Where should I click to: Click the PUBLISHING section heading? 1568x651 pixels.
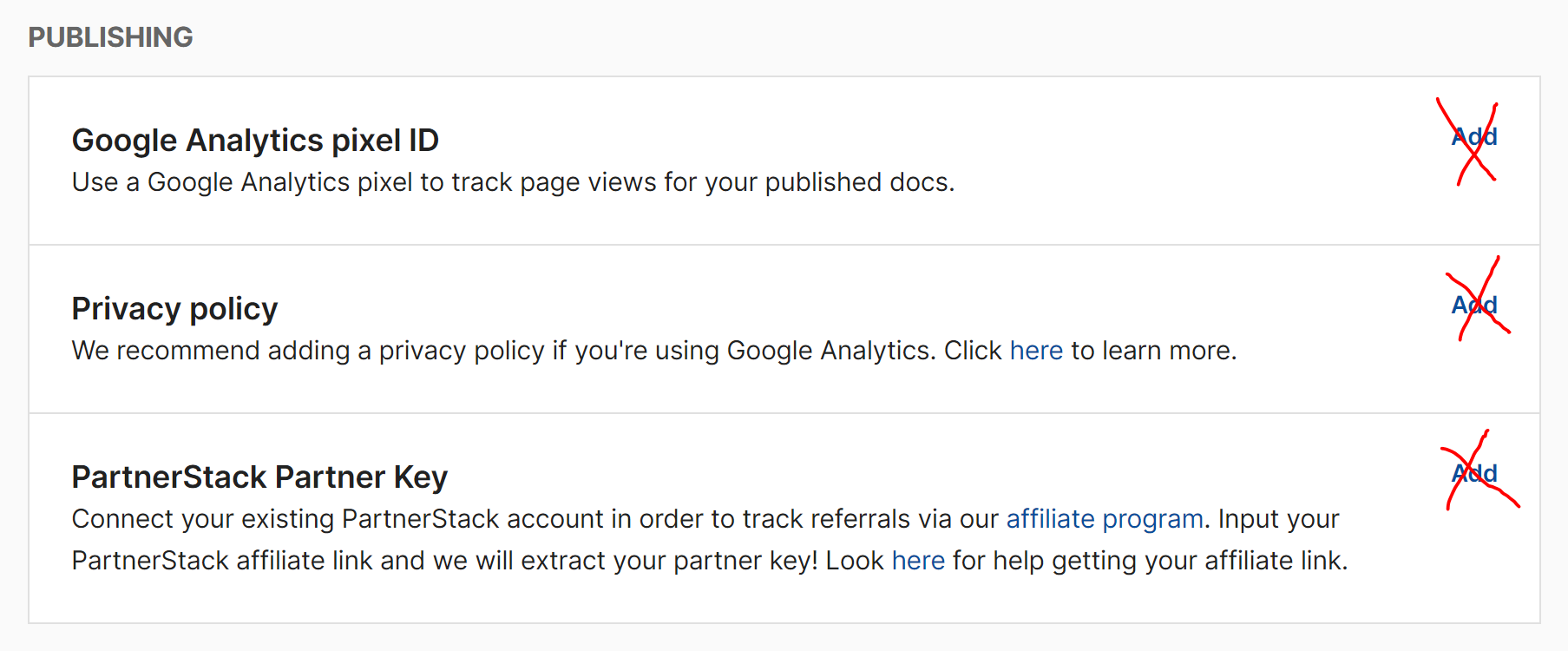(x=110, y=37)
